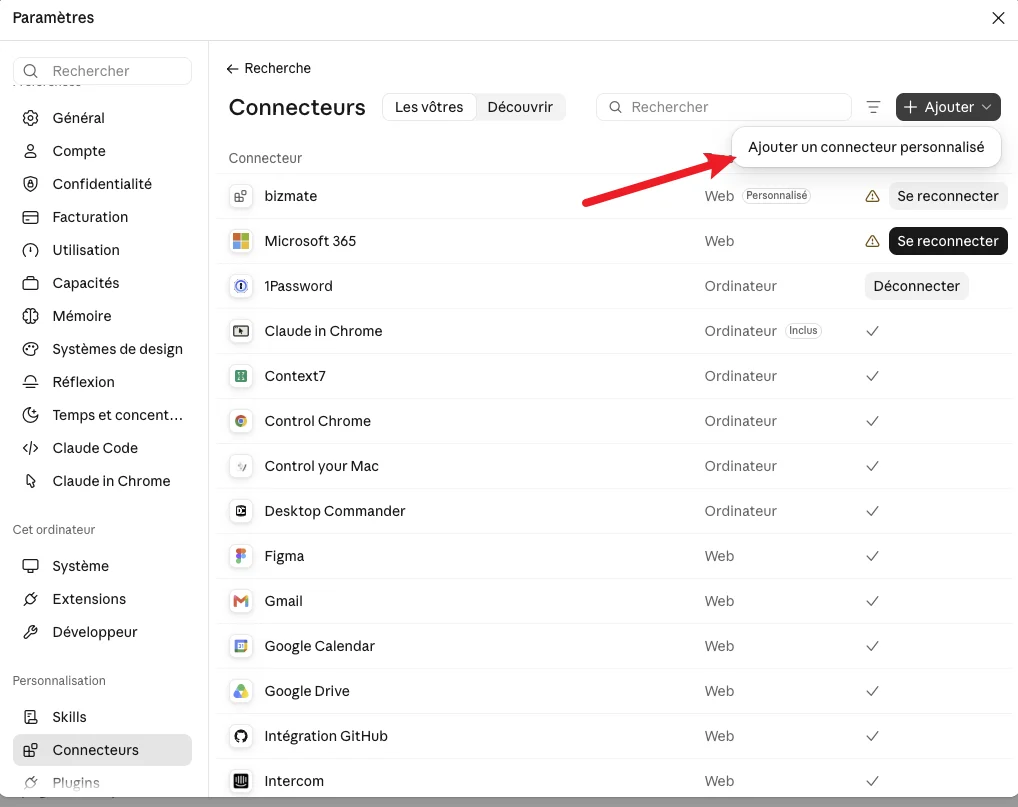The height and width of the screenshot is (807, 1018).
Task: Reconnect the bizmate connector
Action: coord(948,196)
